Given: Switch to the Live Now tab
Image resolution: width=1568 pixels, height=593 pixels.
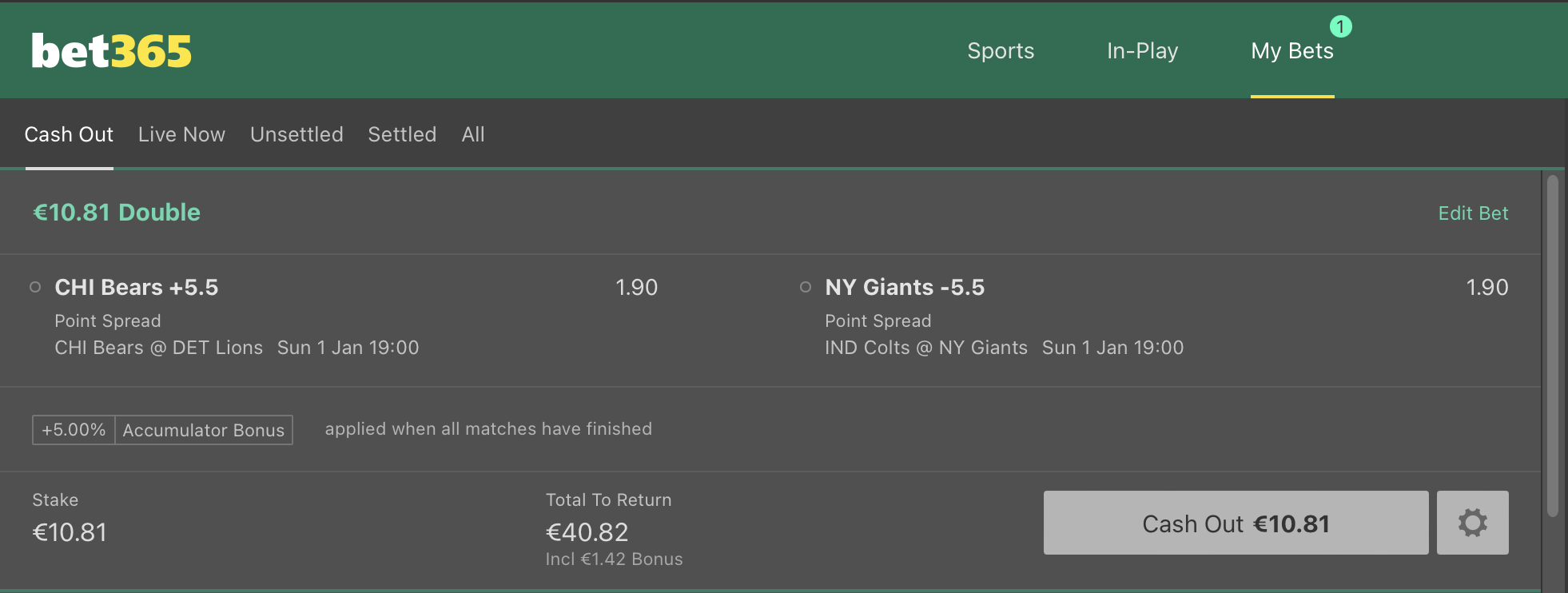Looking at the screenshot, I should (x=181, y=134).
